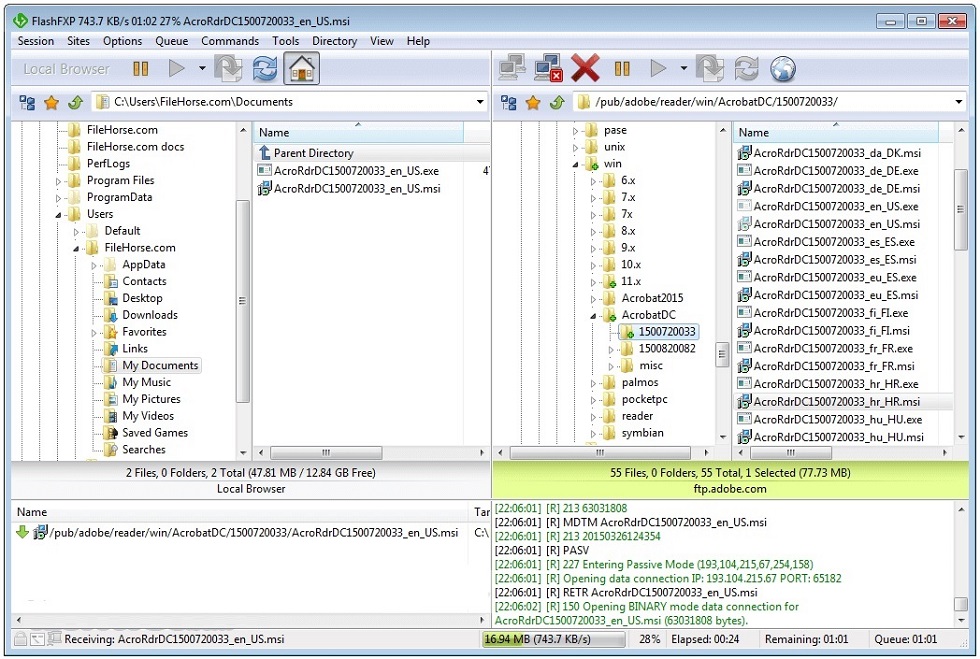Click the log pane scroll down arrow
The image size is (980, 659).
click(x=961, y=620)
